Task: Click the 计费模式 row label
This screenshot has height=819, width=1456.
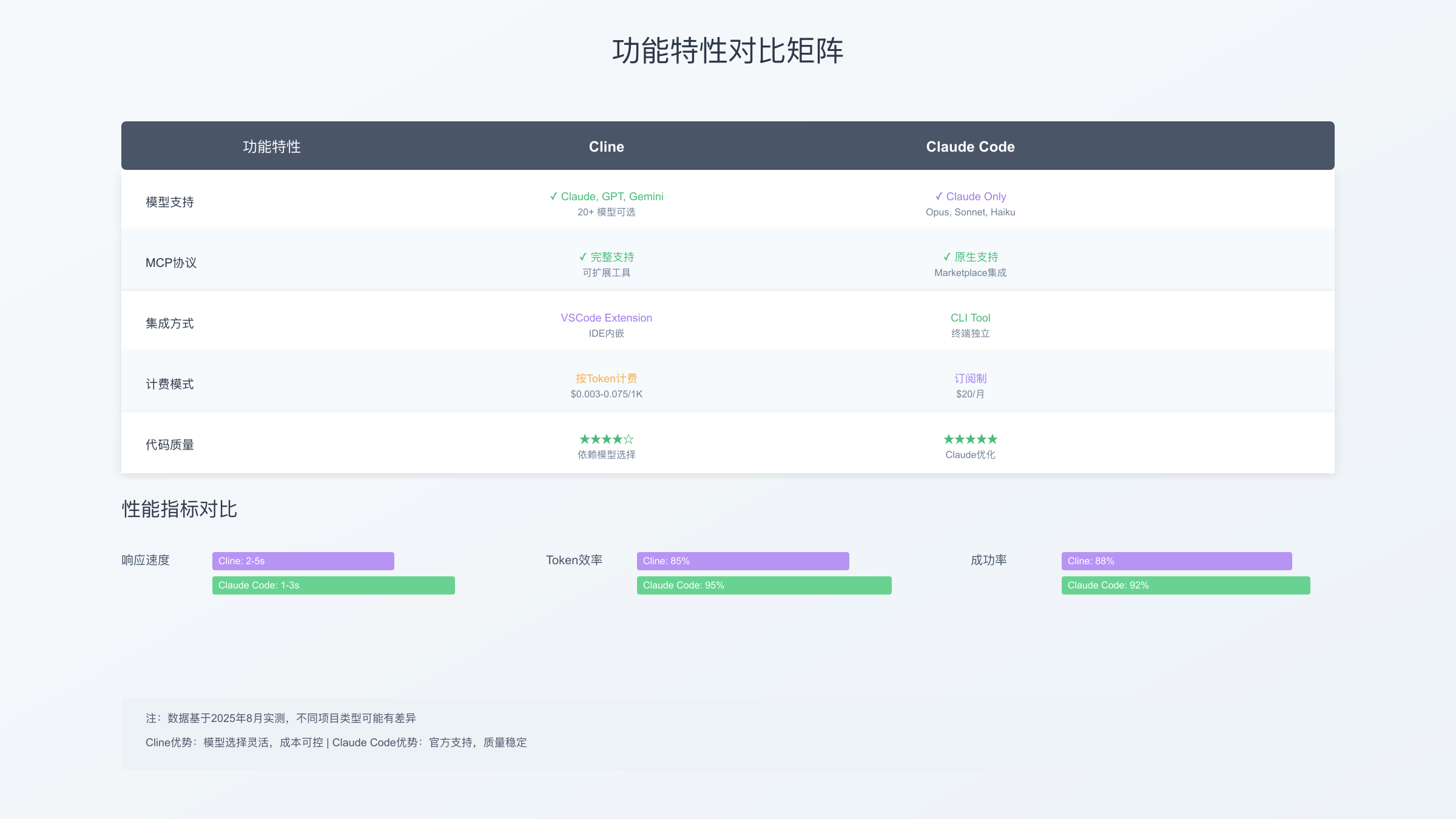Action: (x=170, y=384)
